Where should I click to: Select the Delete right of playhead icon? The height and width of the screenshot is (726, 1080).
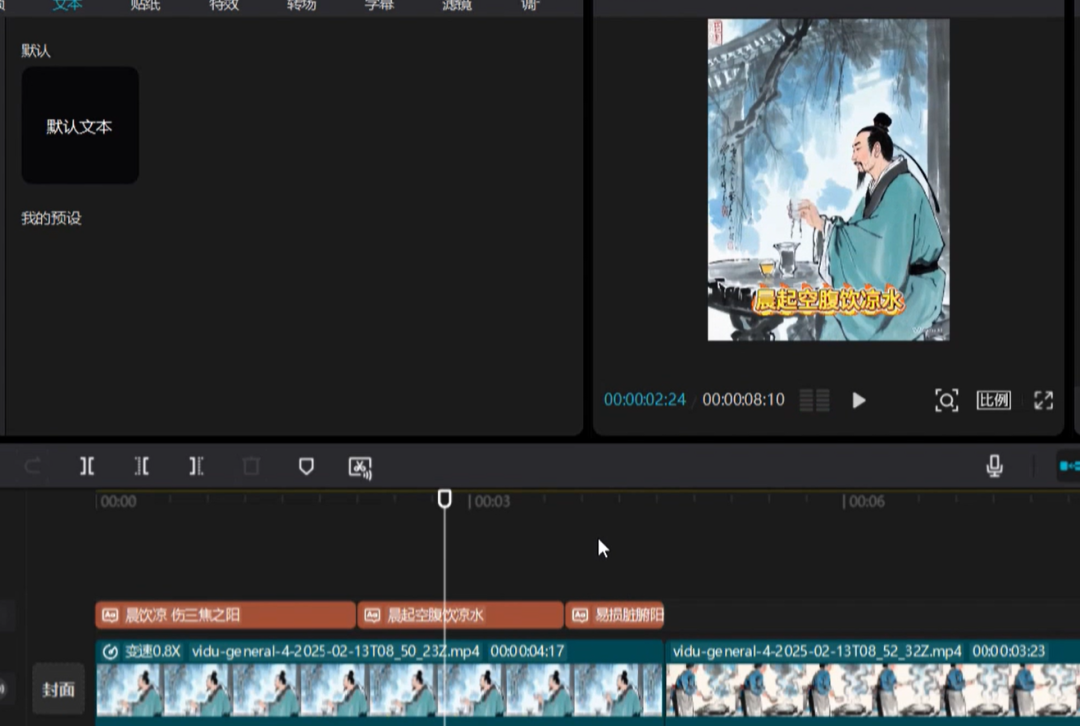(x=196, y=466)
